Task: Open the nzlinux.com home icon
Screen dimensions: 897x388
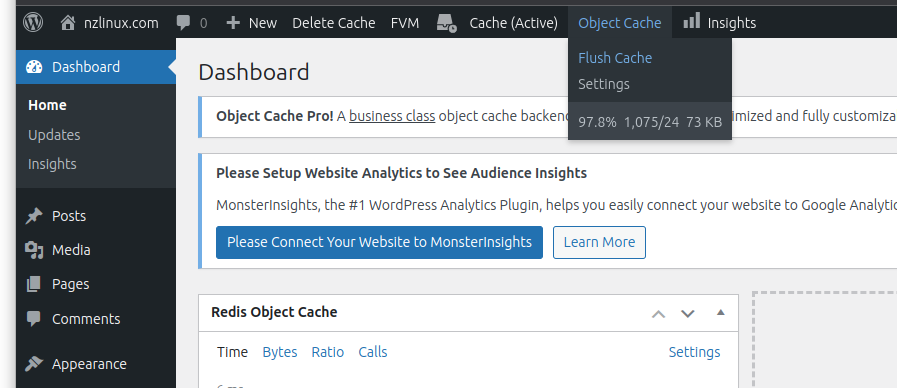Action: [68, 22]
